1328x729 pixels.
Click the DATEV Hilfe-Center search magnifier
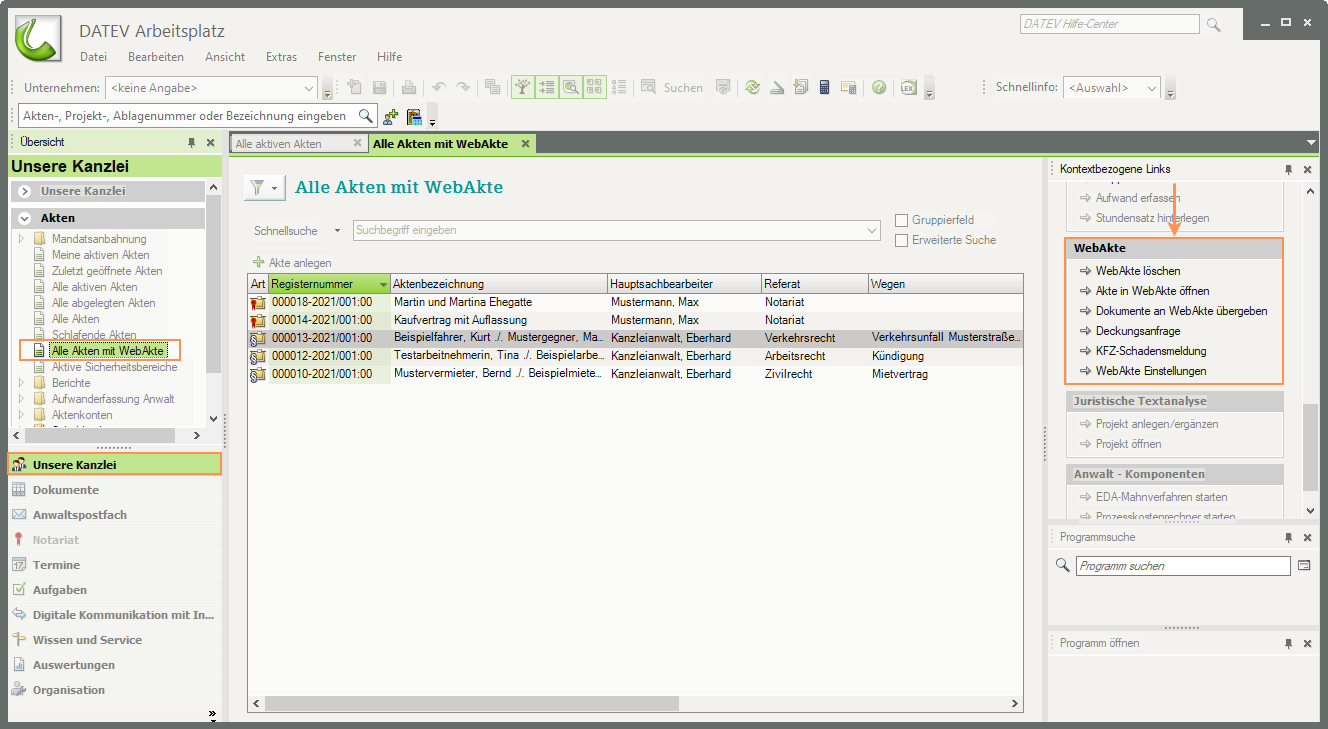1214,24
